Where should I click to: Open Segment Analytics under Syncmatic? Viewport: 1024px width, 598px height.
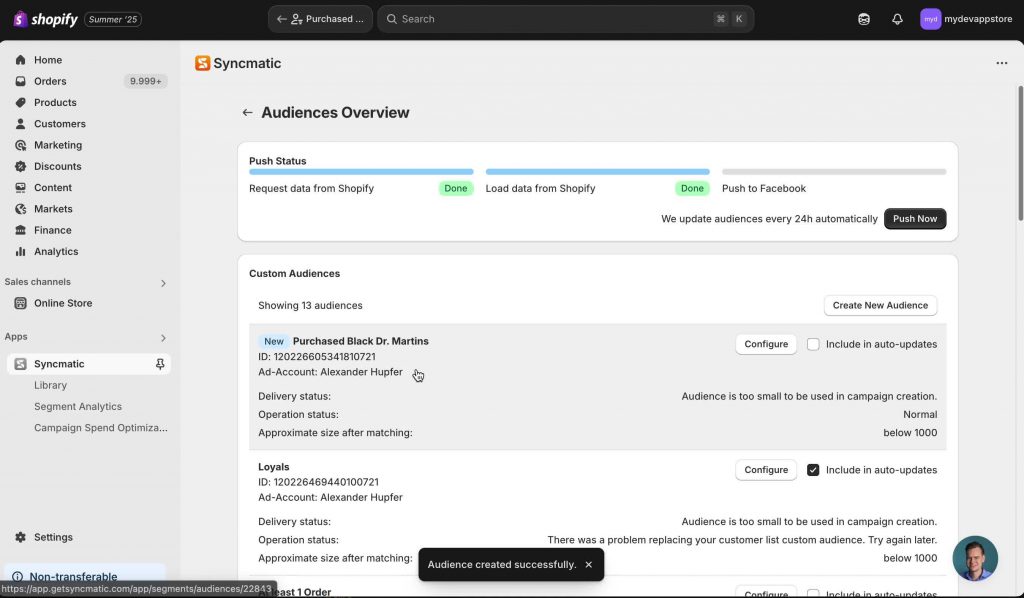click(x=78, y=406)
